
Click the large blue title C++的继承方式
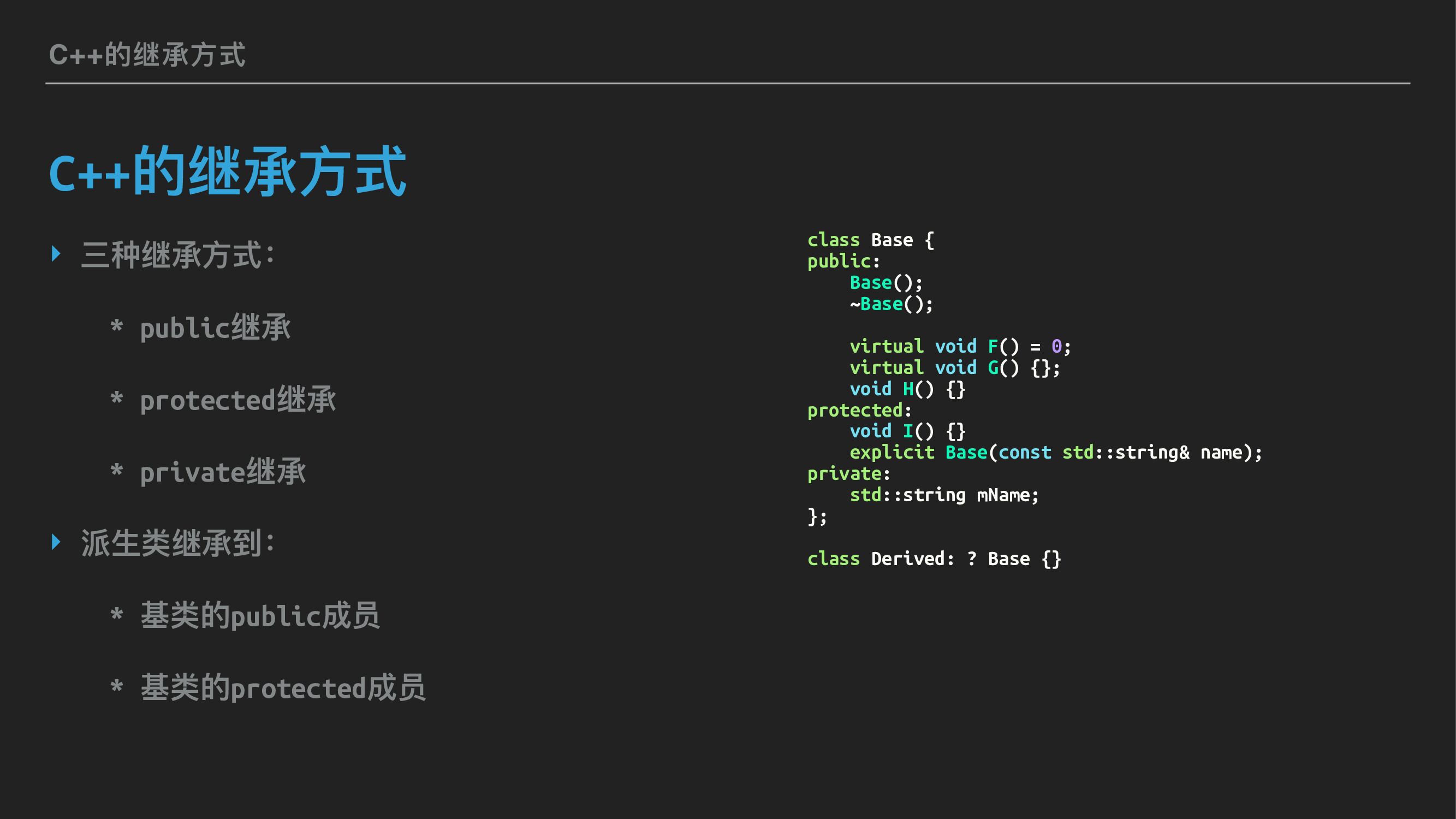tap(228, 171)
